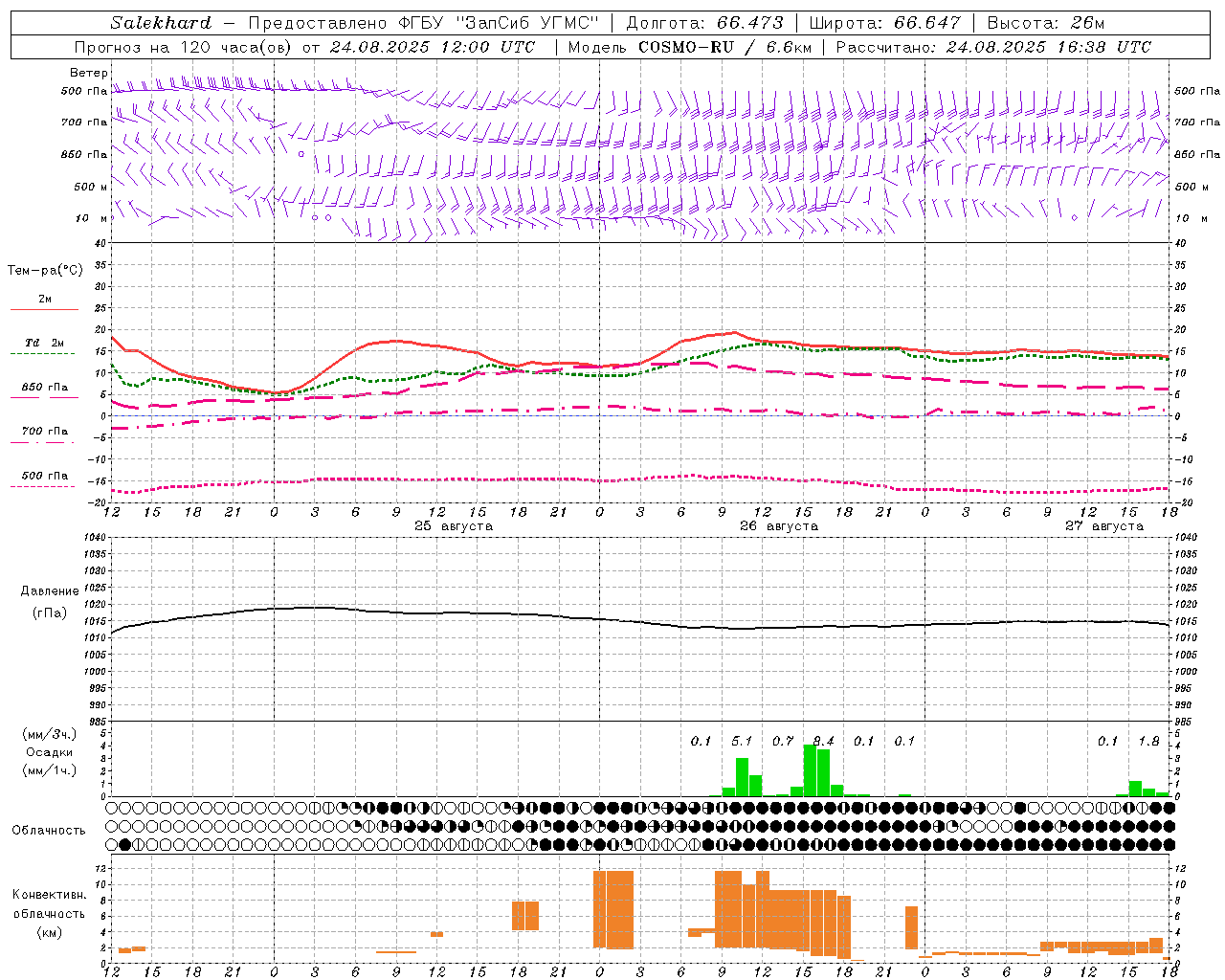This screenshot has height=980, width=1225.
Task: Click the 27 августа date label
Action: 1104,526
